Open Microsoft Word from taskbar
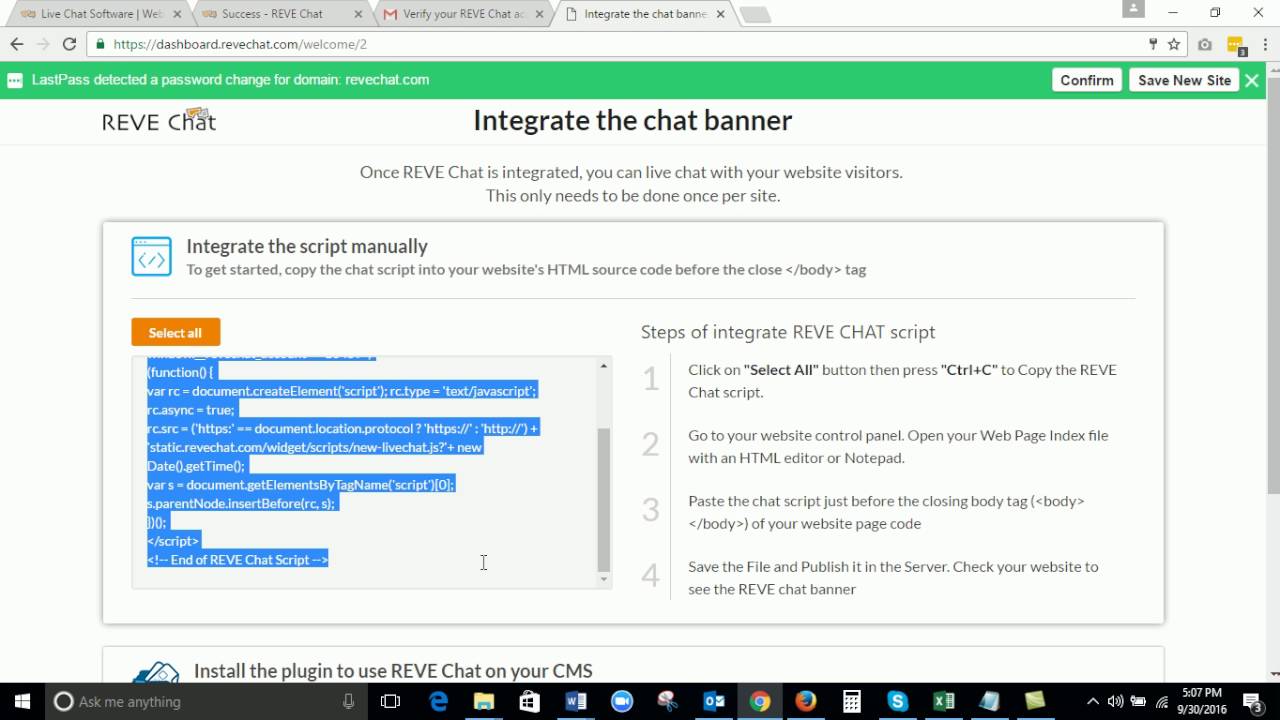 [576, 701]
